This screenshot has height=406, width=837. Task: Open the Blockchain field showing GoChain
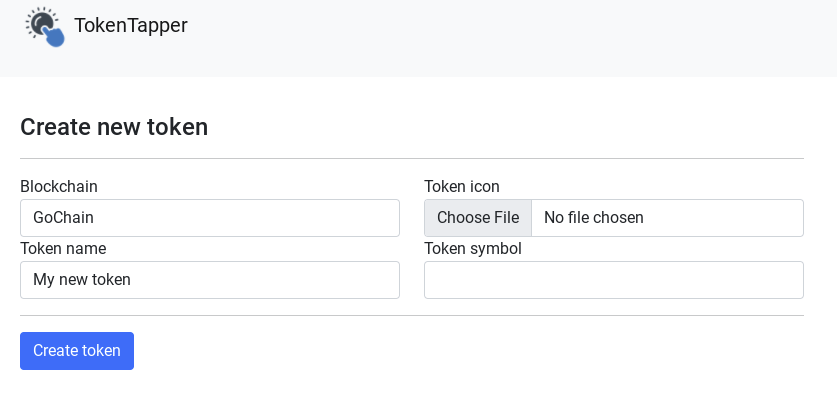pyautogui.click(x=210, y=218)
